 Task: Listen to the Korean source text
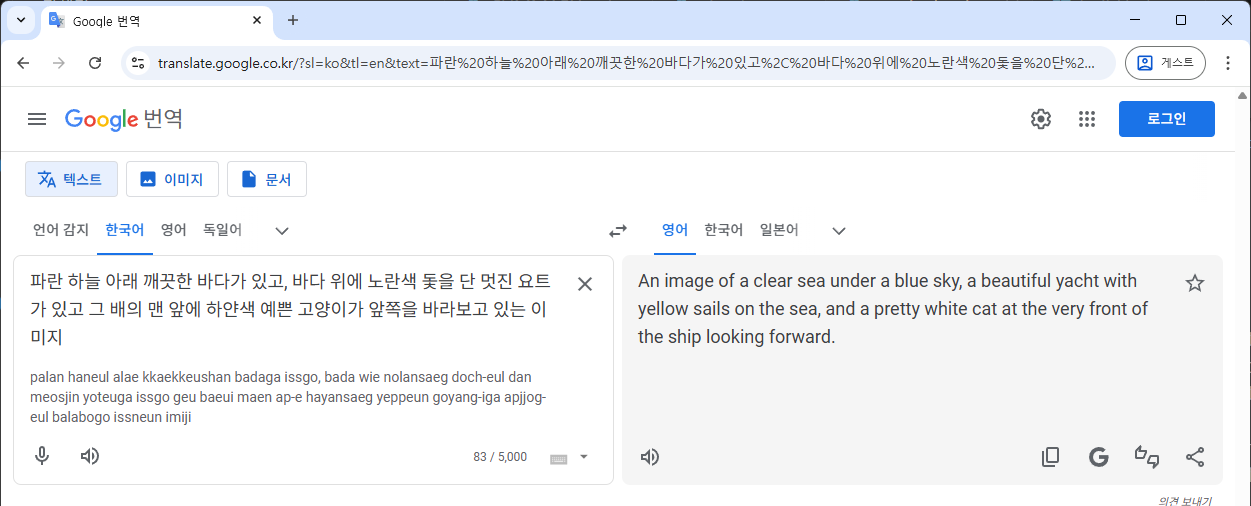(x=90, y=457)
